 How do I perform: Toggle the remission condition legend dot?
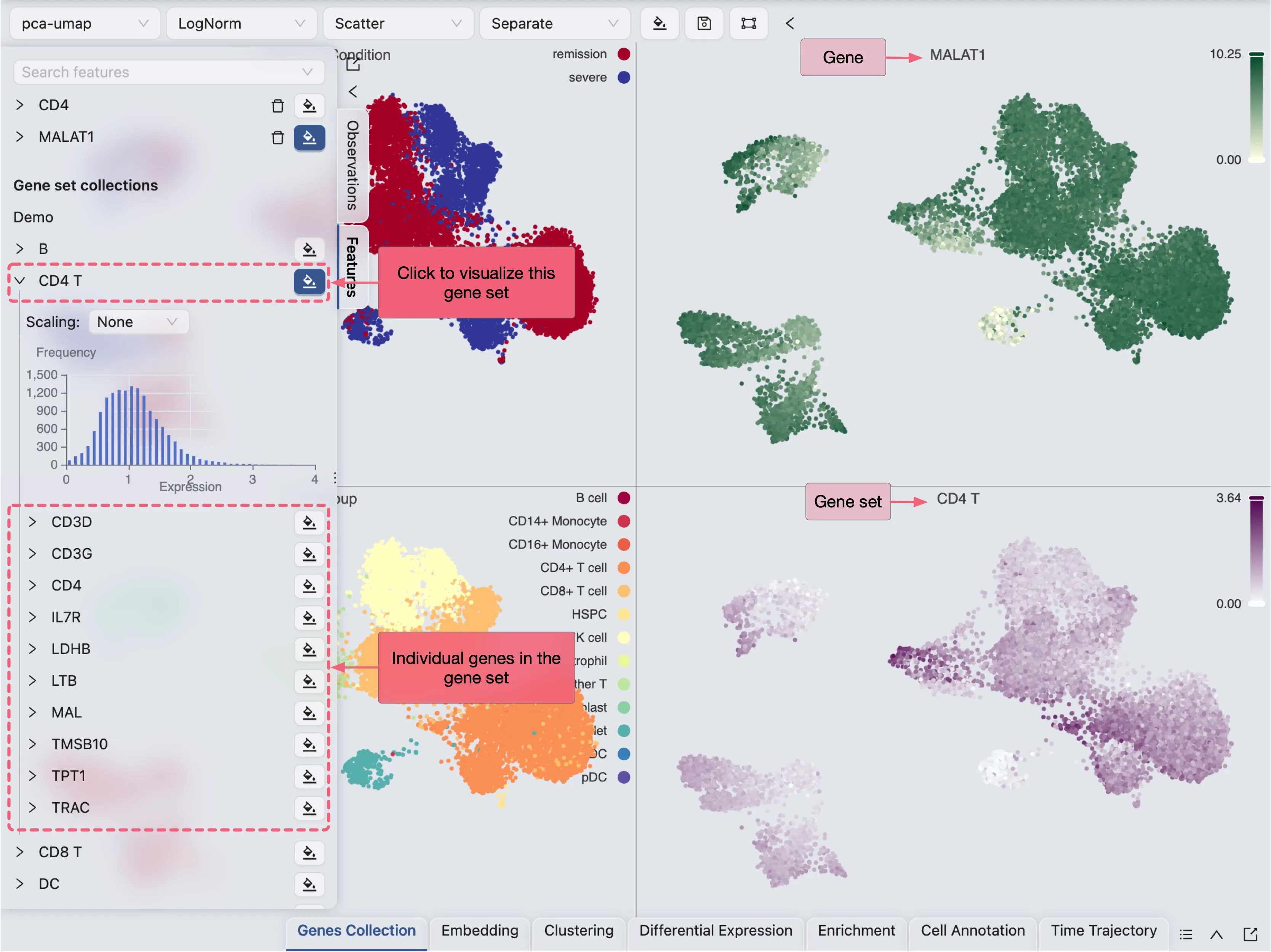(623, 54)
